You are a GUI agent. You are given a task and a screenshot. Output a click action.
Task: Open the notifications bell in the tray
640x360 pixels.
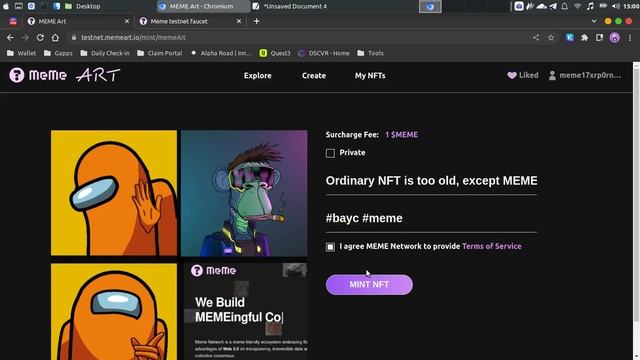pyautogui.click(x=564, y=6)
